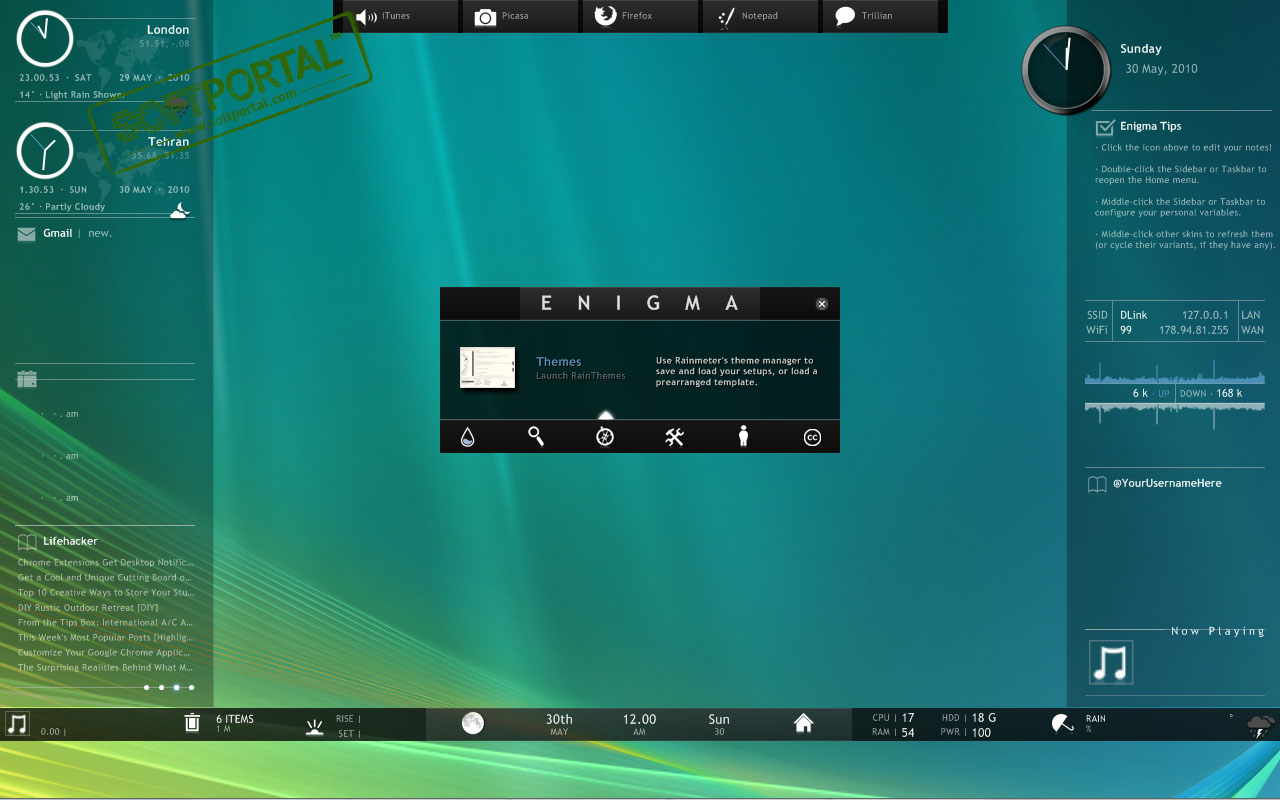
Task: Click the Creative Commons icon in Enigma menu
Action: (x=812, y=437)
